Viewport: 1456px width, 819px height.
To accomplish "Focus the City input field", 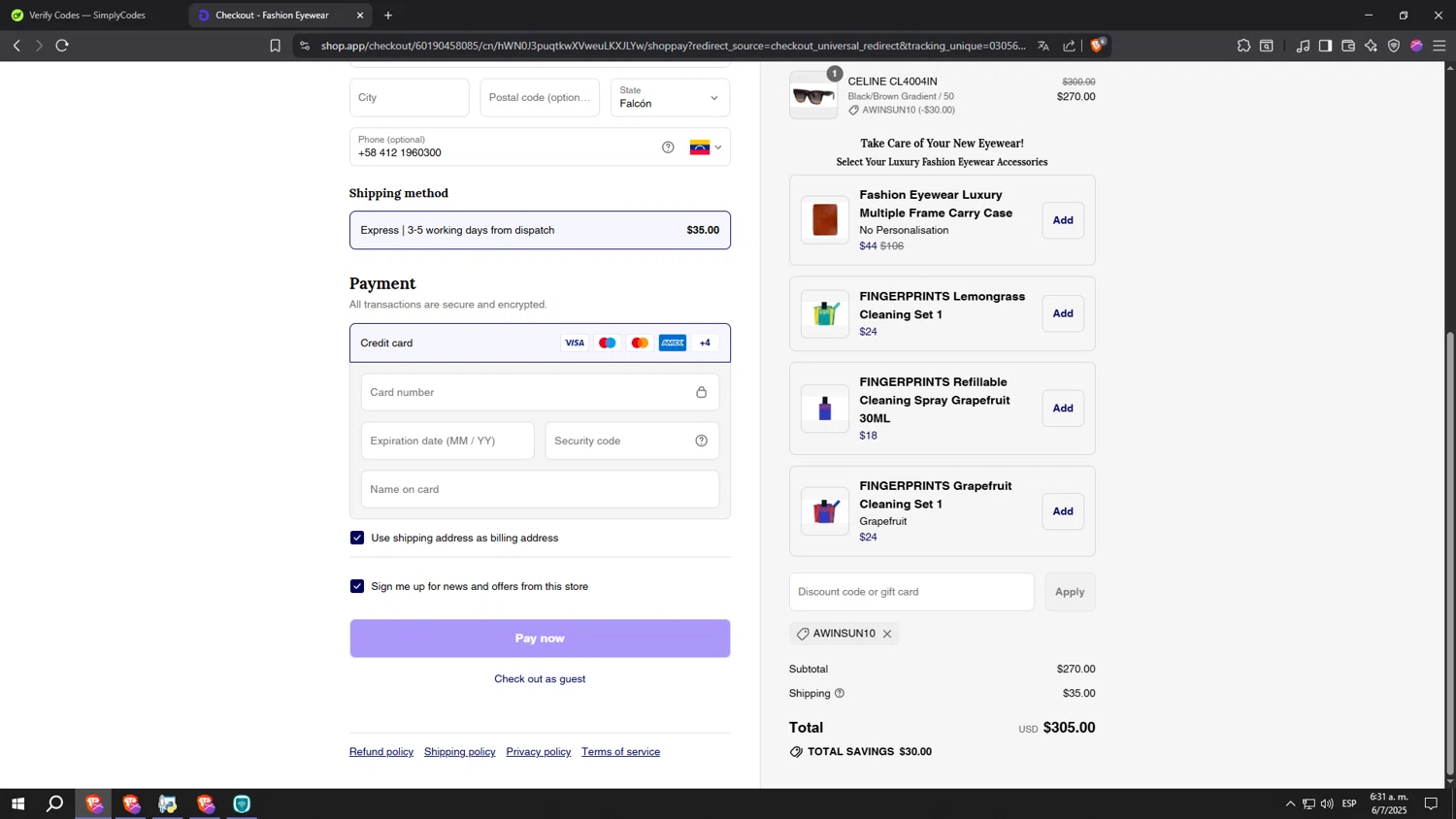I will coord(410,97).
